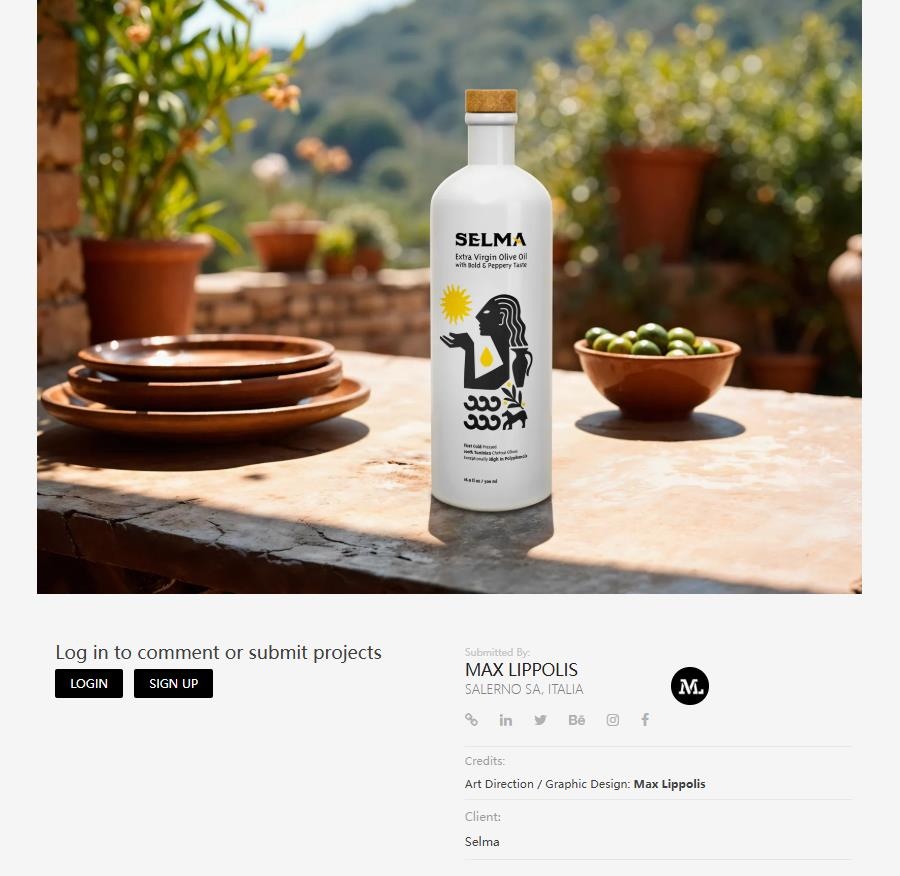Click the Client section label
This screenshot has width=900, height=876.
pos(483,816)
